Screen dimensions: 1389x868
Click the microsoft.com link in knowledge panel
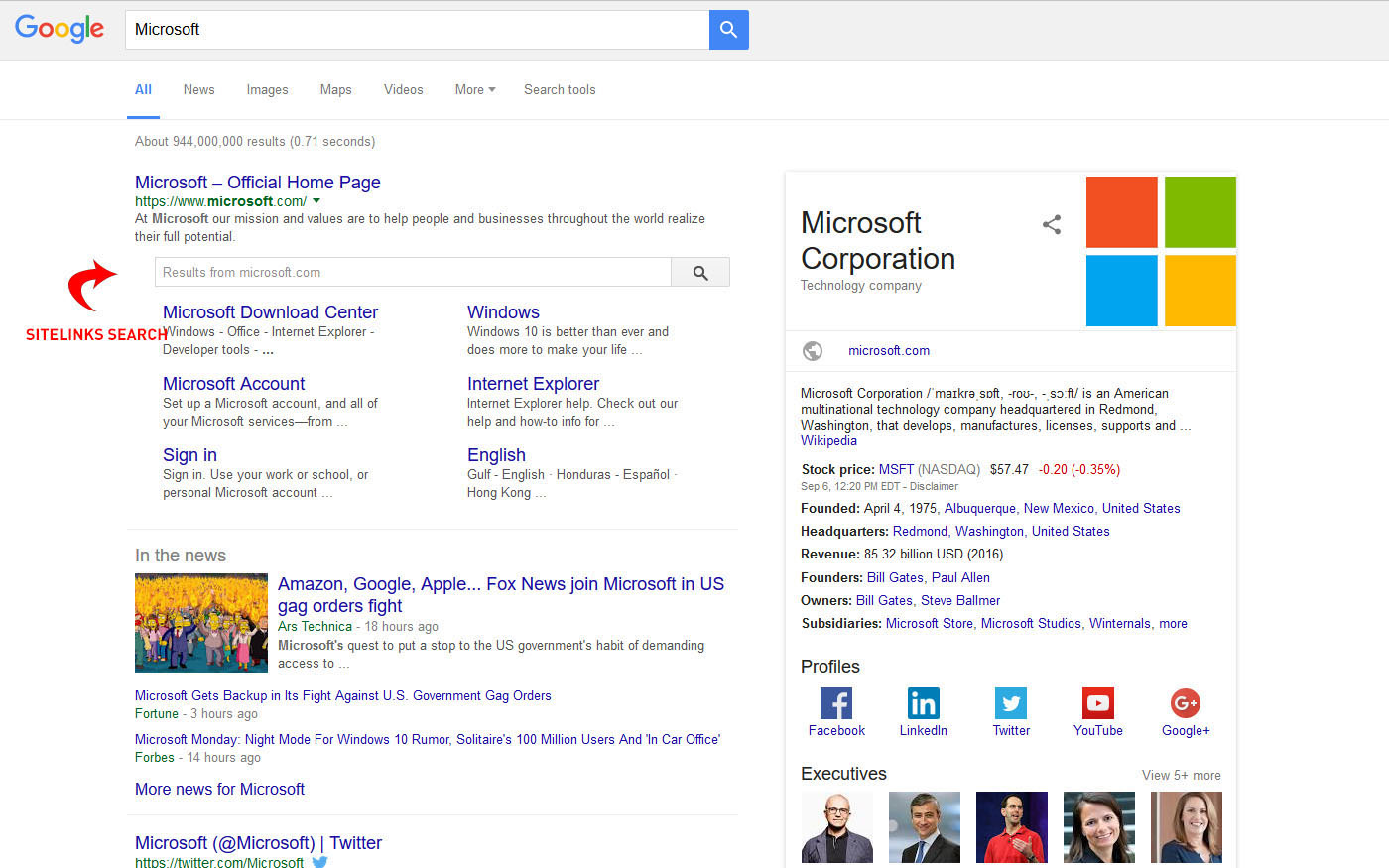(889, 351)
